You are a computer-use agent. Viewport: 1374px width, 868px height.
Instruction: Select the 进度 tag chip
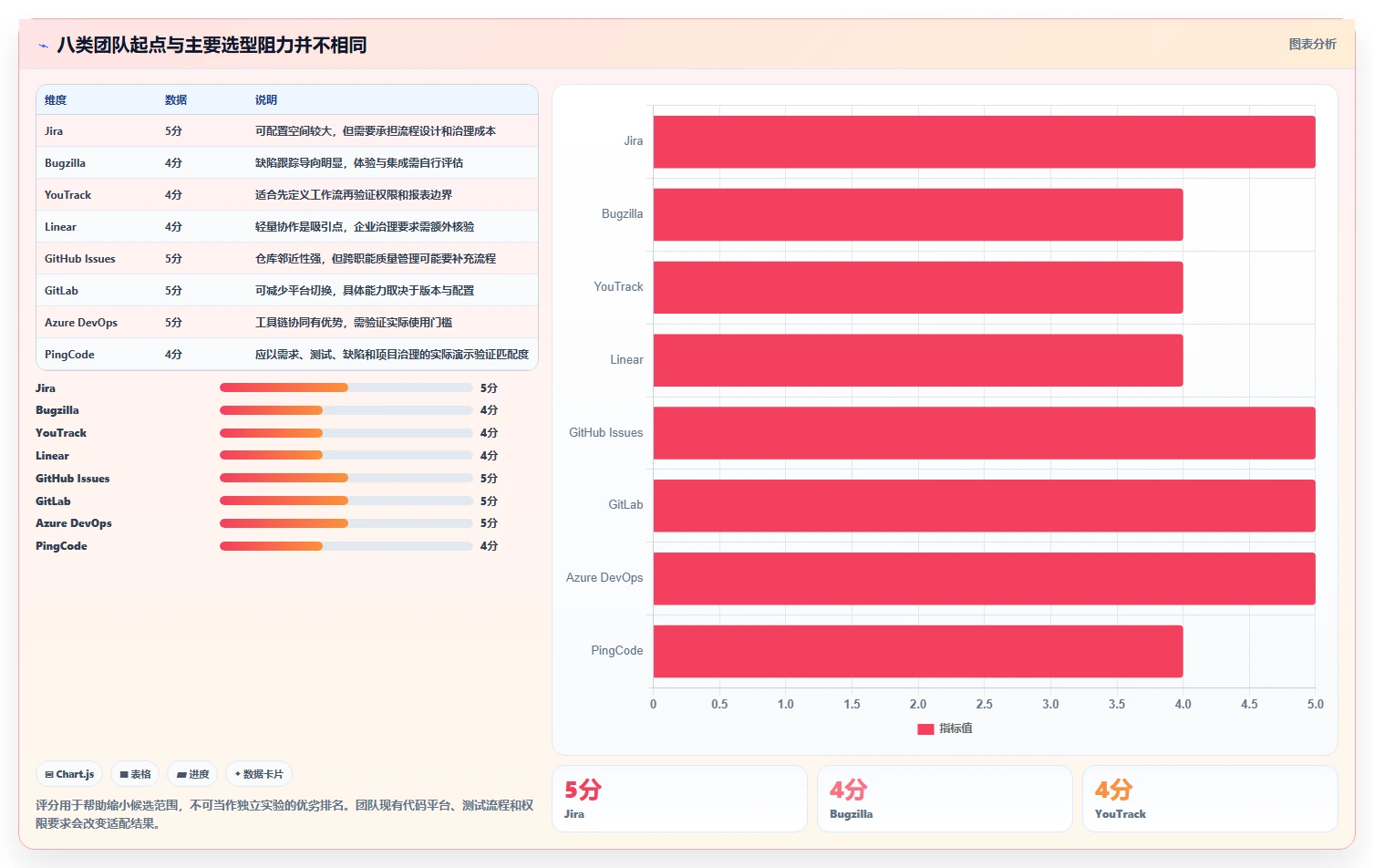tap(192, 774)
